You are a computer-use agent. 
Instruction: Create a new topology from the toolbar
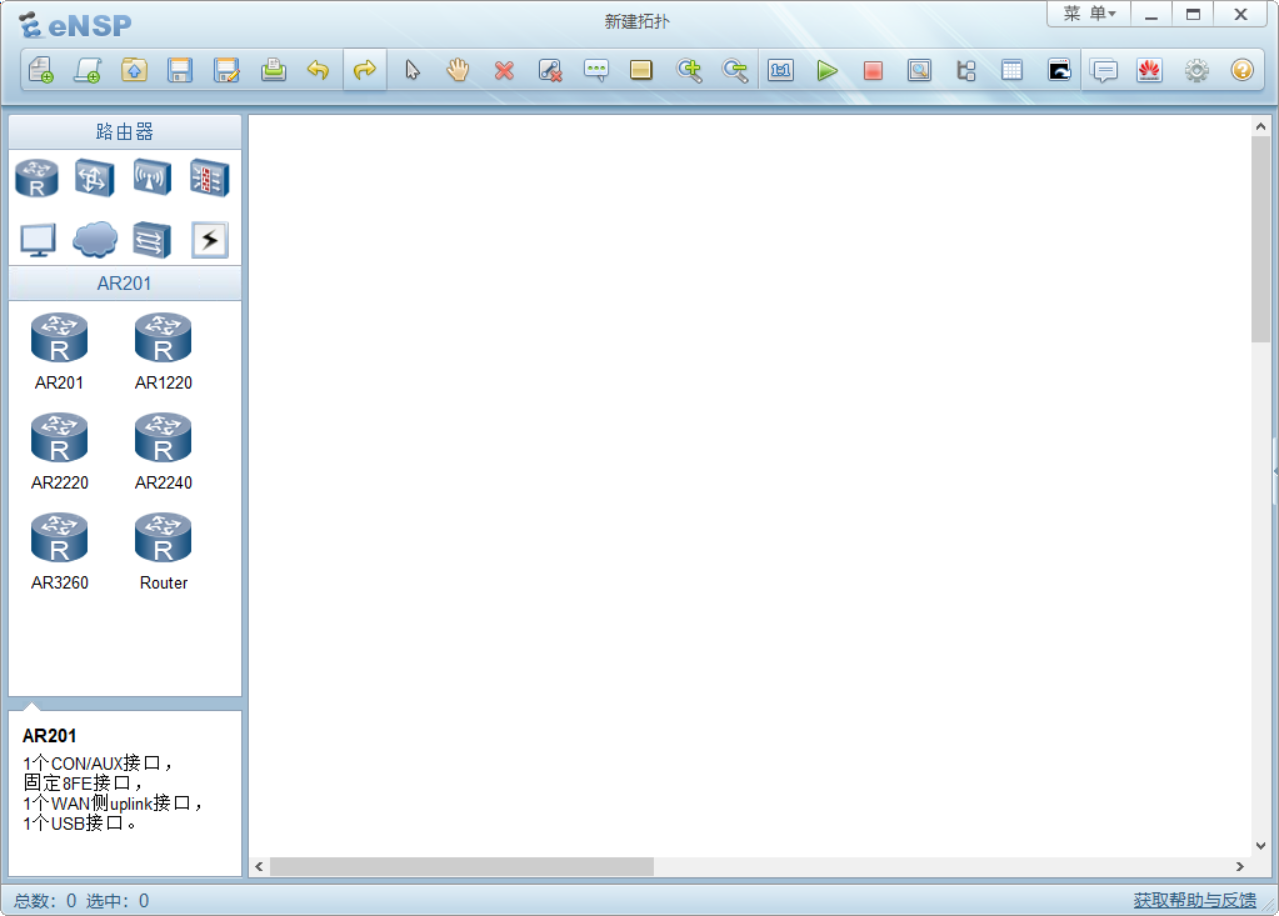(41, 71)
